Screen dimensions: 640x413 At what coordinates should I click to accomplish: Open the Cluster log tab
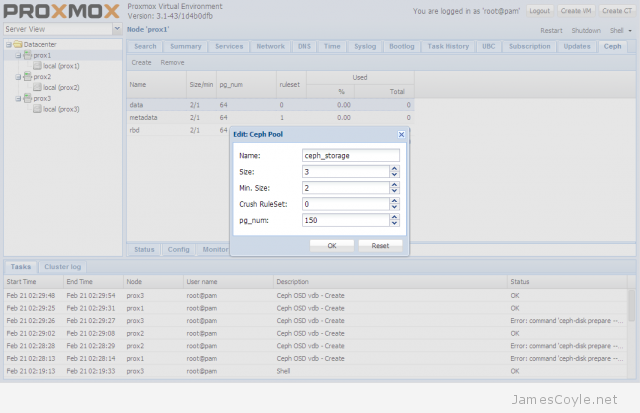(62, 267)
